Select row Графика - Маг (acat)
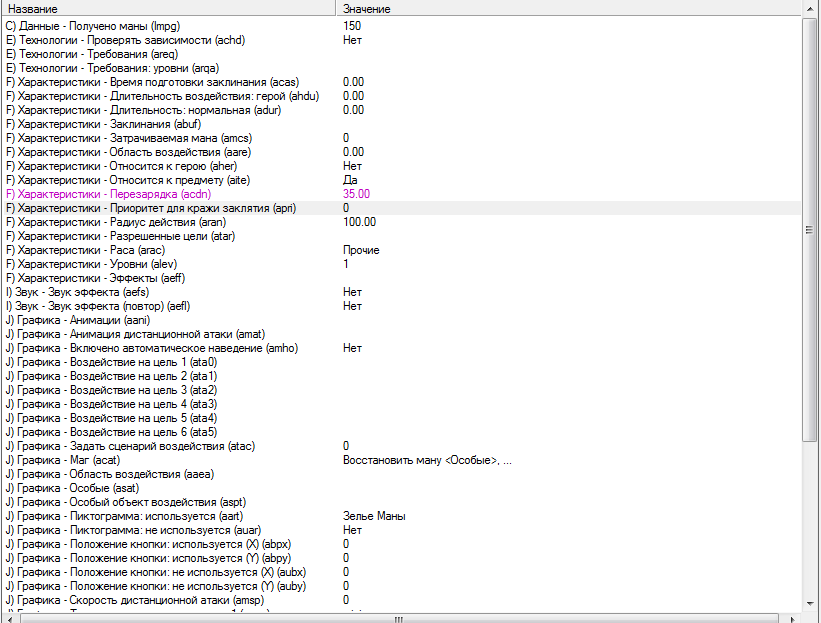Screen dimensions: 821x623 click(x=402, y=460)
